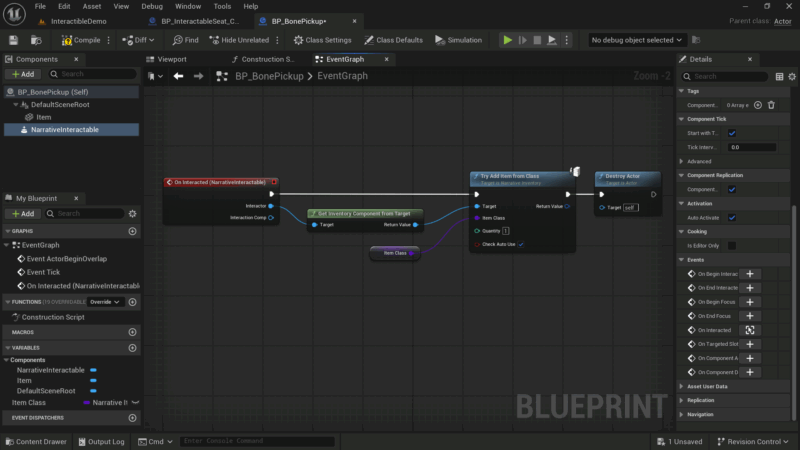
Task: Open the Tools menu
Action: pyautogui.click(x=222, y=6)
